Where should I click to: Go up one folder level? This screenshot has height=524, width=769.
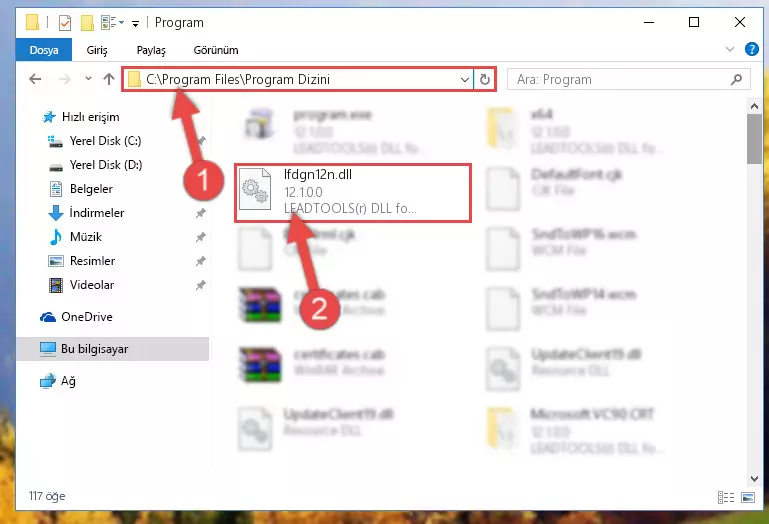coord(109,79)
